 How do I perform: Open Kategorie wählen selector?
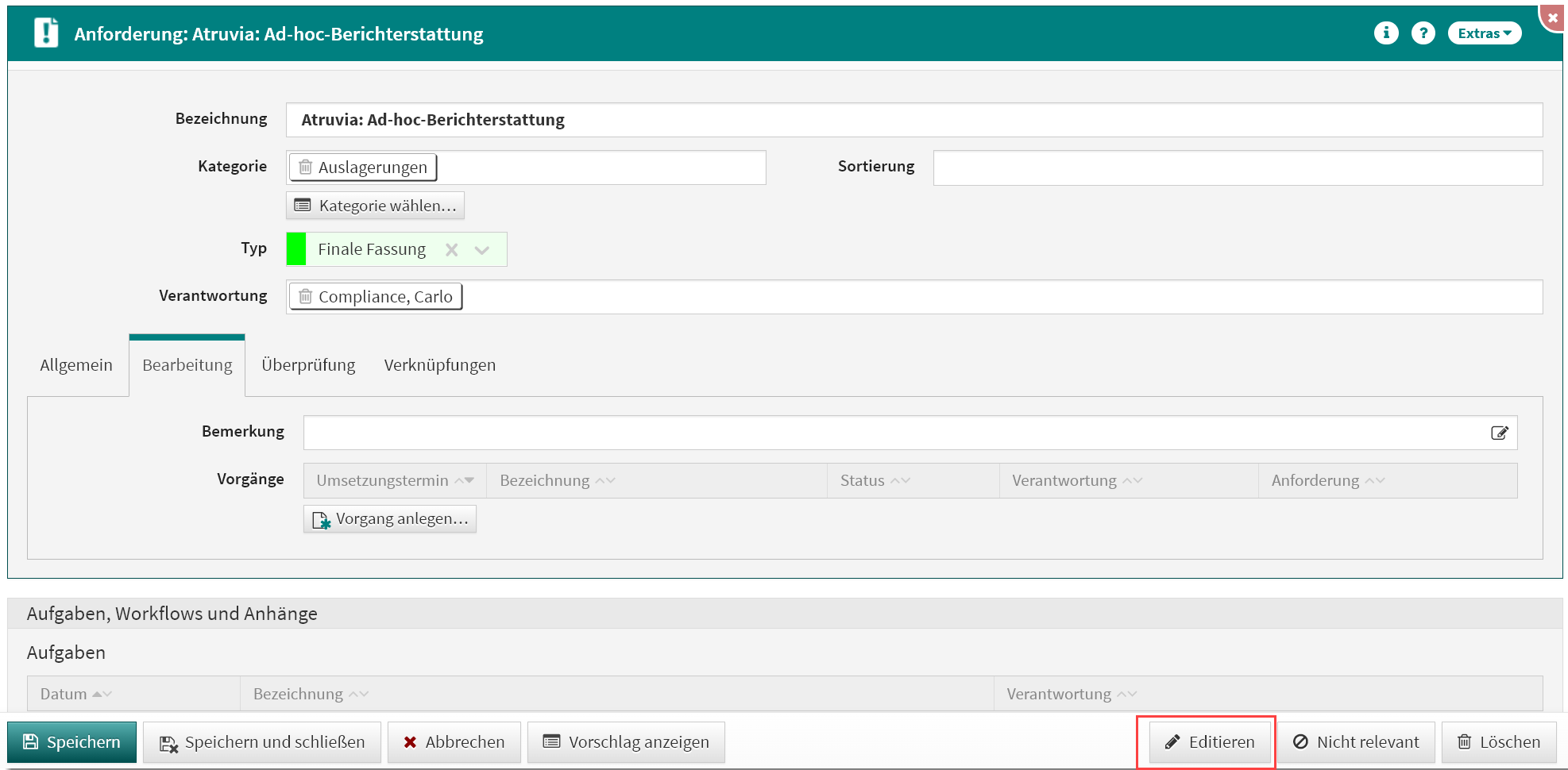[375, 206]
